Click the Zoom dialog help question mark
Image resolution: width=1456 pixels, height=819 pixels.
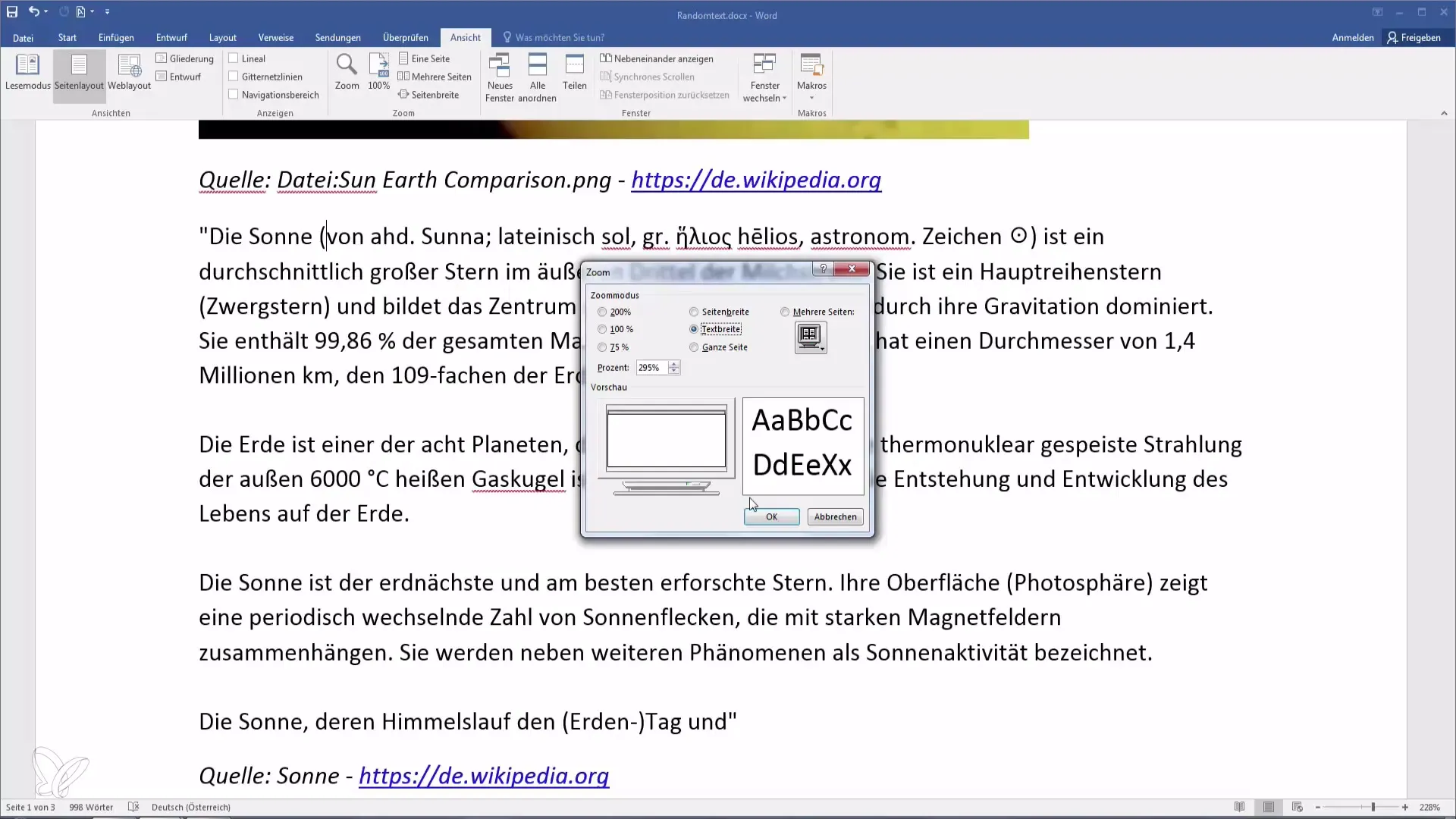click(823, 268)
